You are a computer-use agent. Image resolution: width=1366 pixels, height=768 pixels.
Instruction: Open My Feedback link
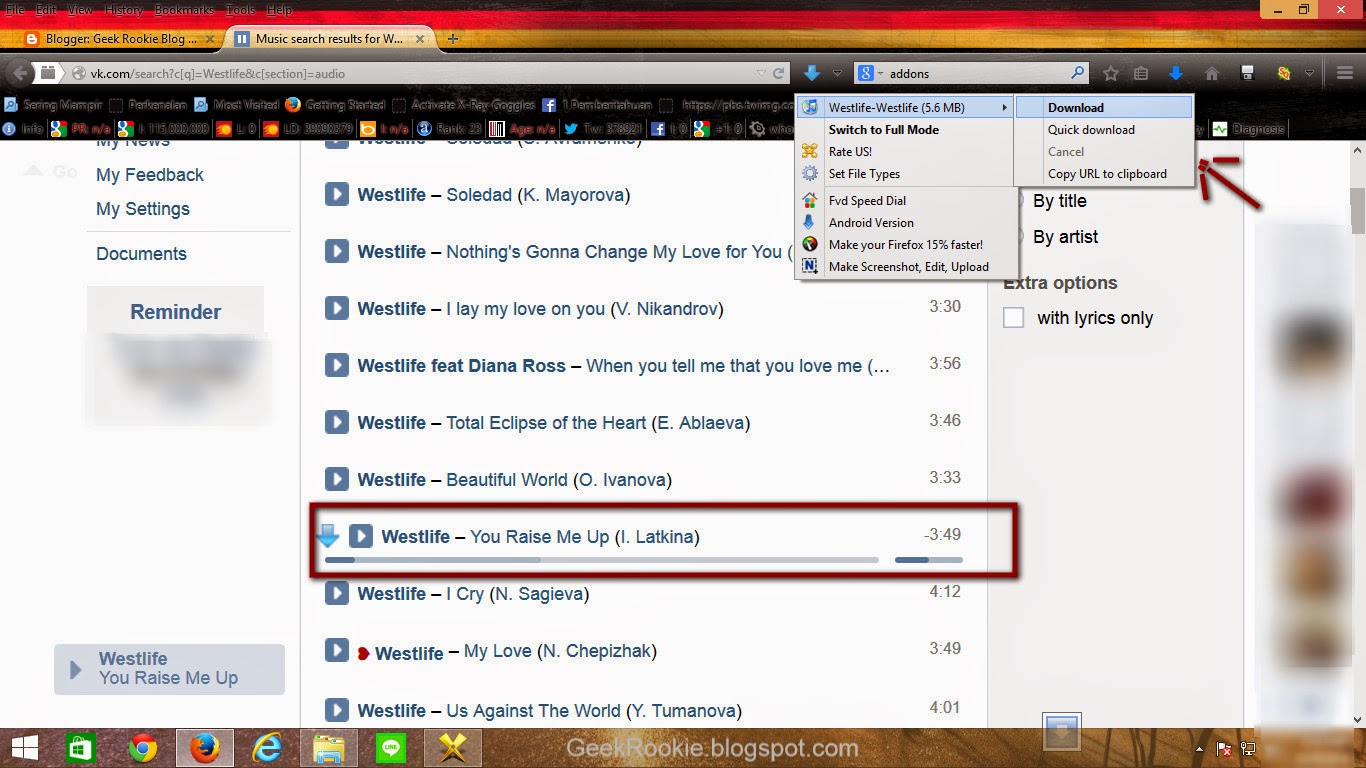[150, 175]
